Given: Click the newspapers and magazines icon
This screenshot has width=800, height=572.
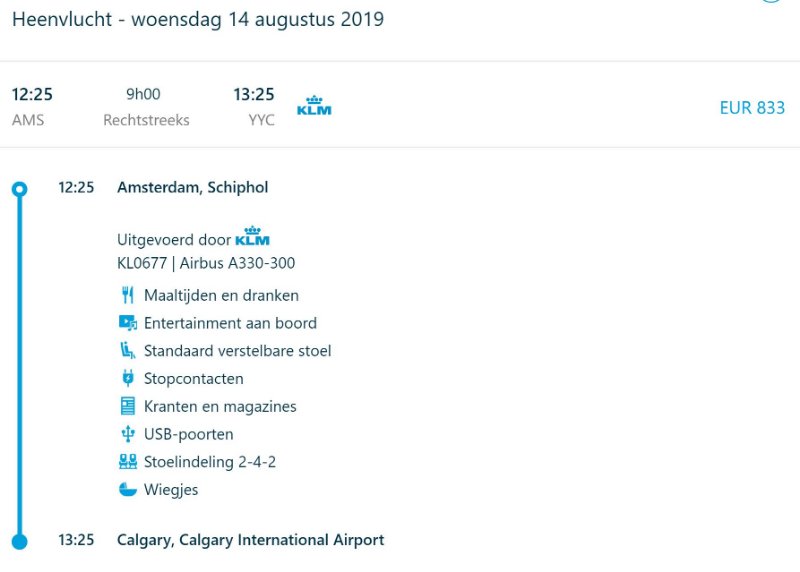Looking at the screenshot, I should coord(127,407).
